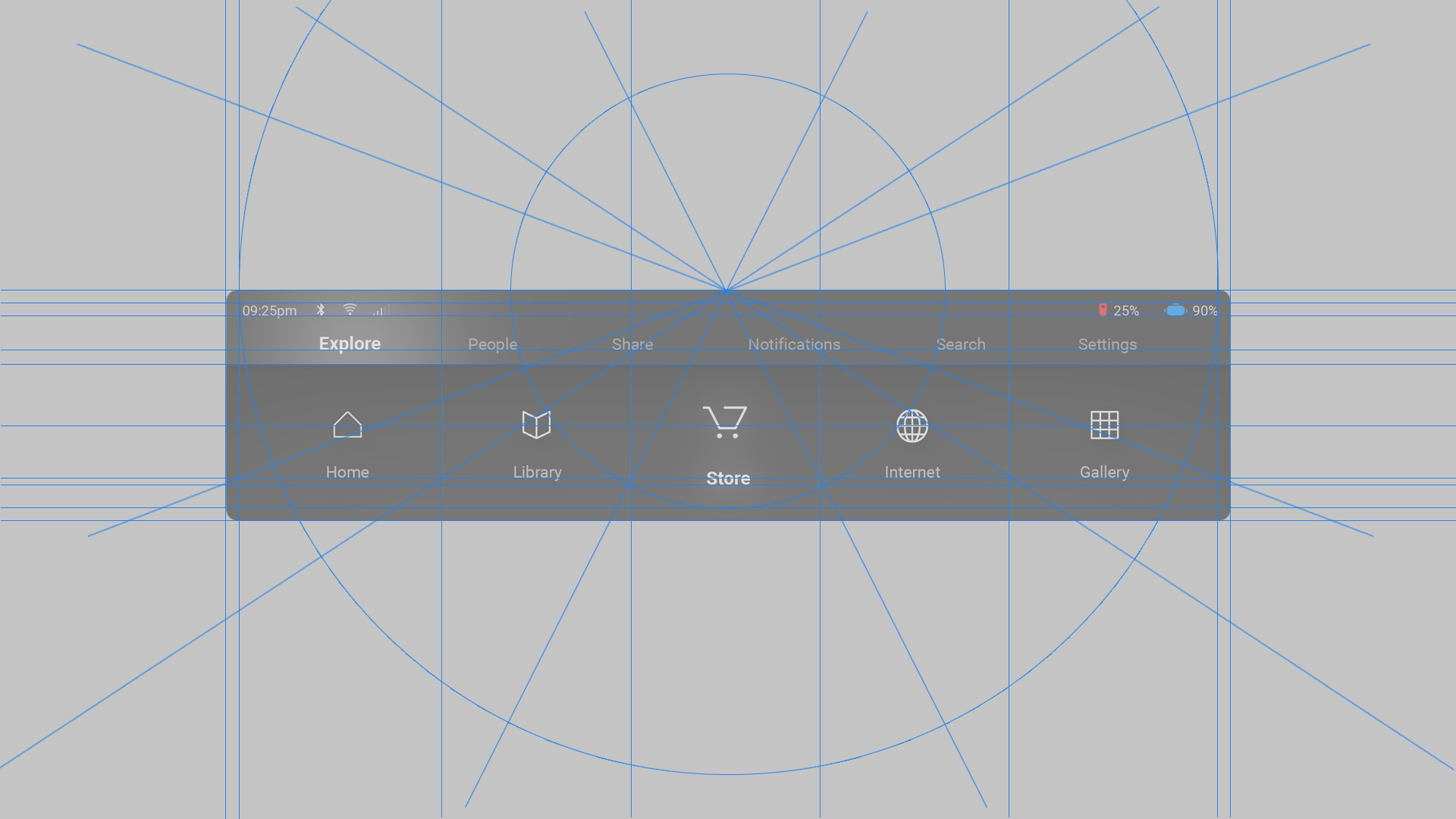Launch the Internet globe icon
1456x819 pixels.
coord(912,425)
